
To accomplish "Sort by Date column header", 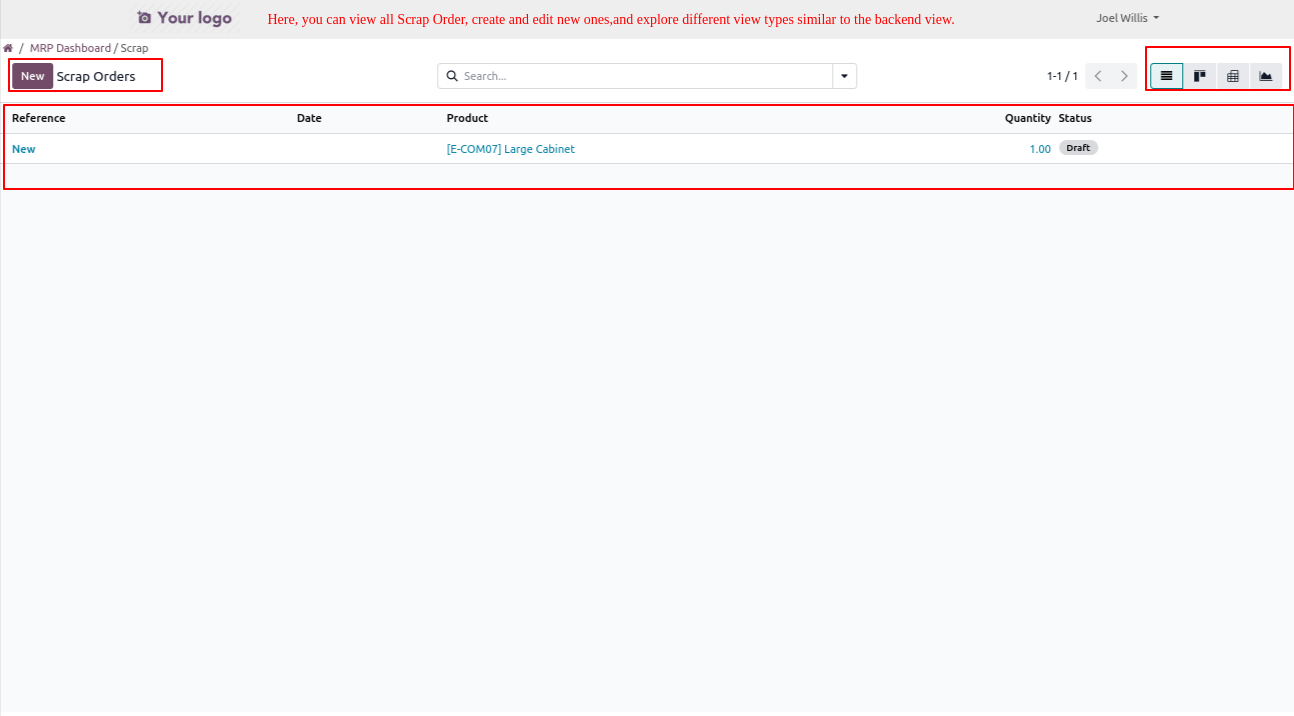I will [309, 118].
